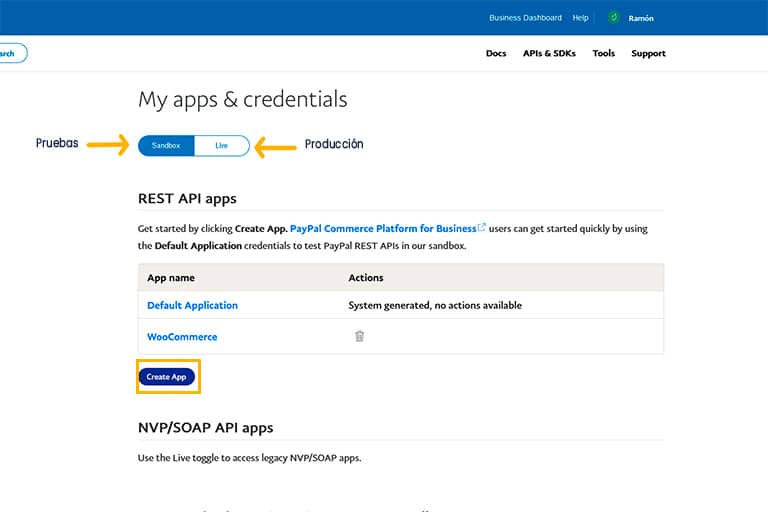Click the REST API apps heading
The image size is (768, 512).
tap(187, 198)
